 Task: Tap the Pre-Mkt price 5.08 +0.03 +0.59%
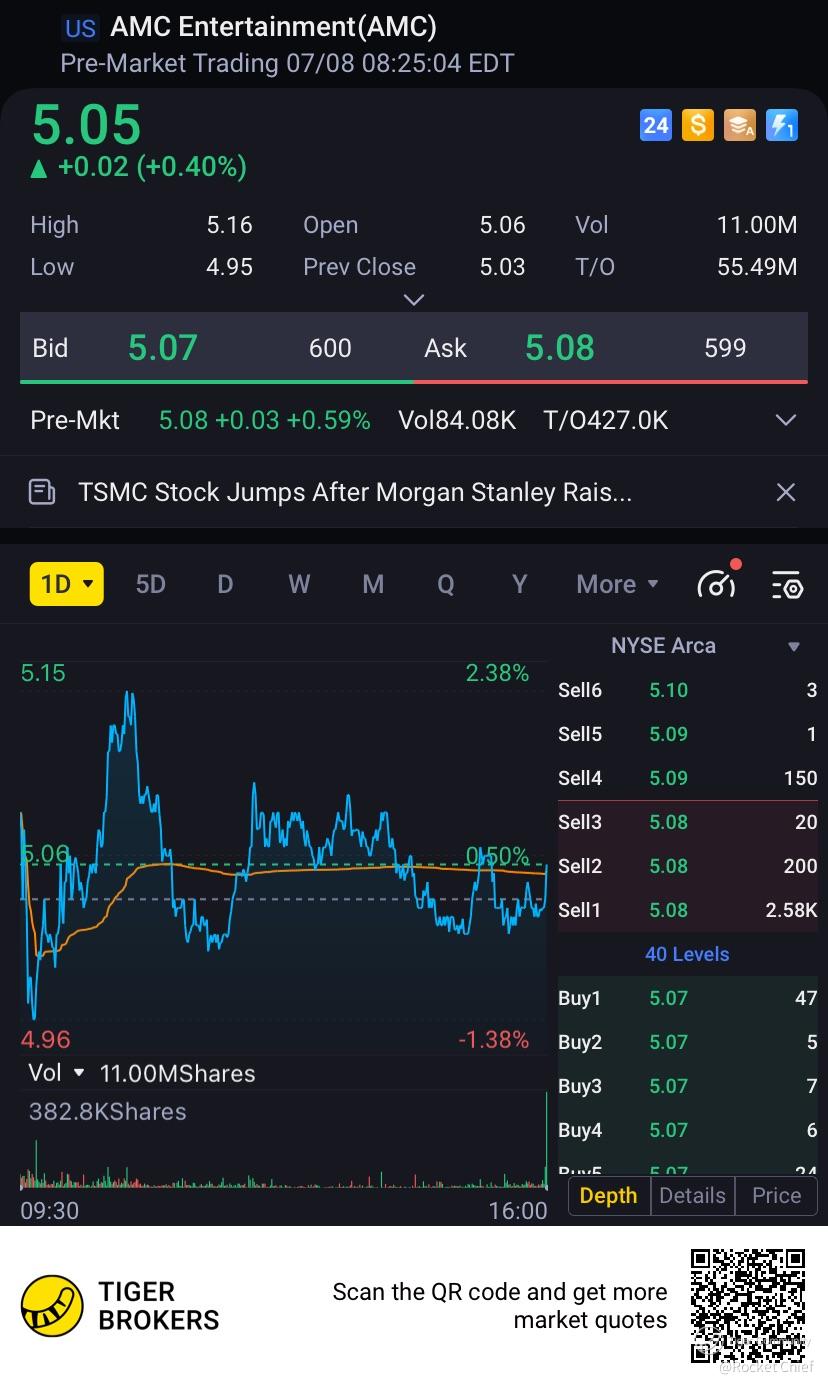(264, 420)
